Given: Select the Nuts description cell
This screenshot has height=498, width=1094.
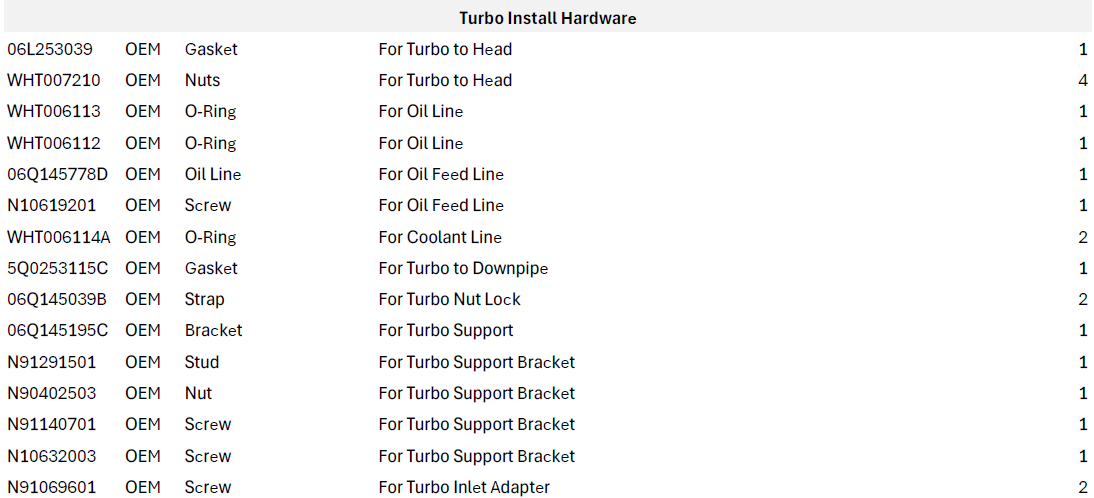Looking at the screenshot, I should click(202, 80).
